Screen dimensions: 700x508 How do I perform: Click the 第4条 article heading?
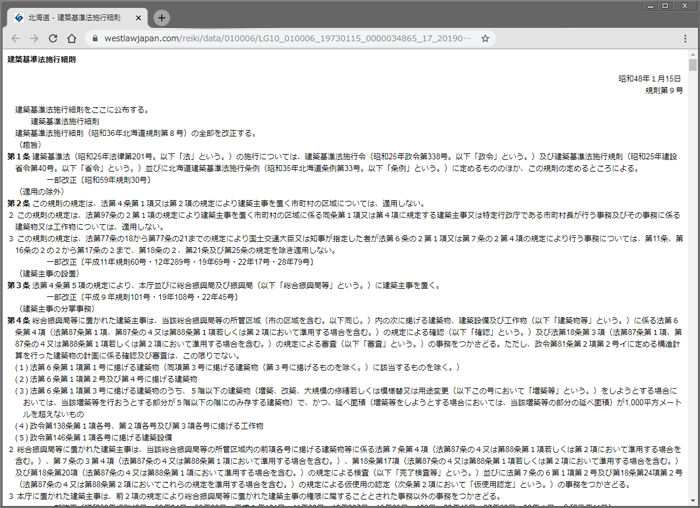18,321
